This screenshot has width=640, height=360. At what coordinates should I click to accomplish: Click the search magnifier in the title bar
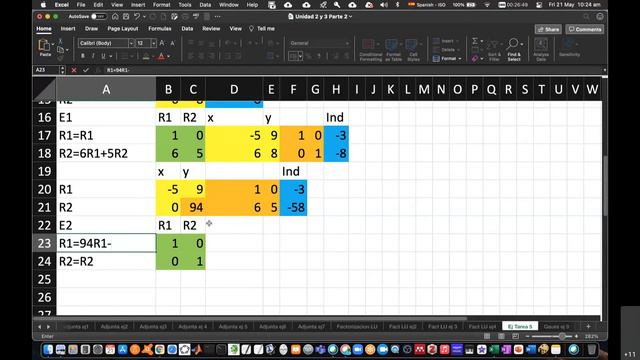click(x=586, y=17)
